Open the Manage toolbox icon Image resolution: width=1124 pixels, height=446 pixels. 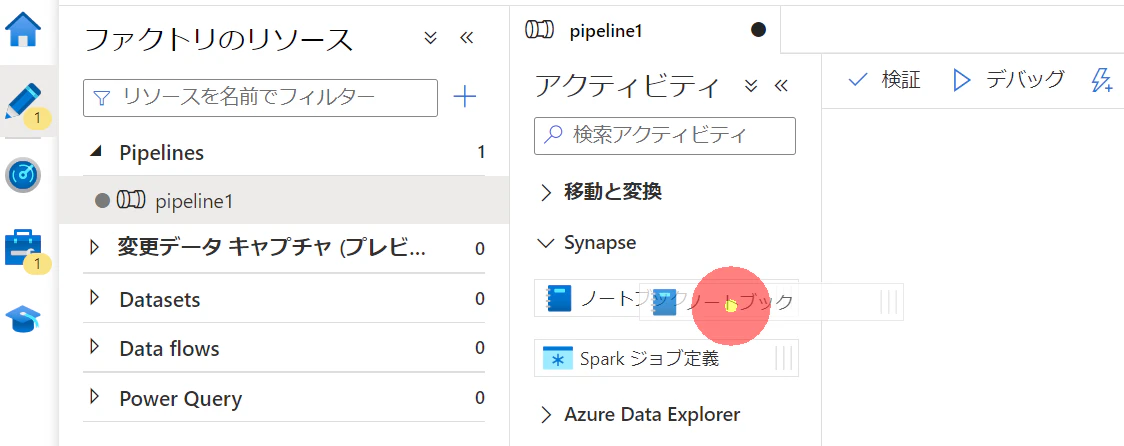pos(23,248)
